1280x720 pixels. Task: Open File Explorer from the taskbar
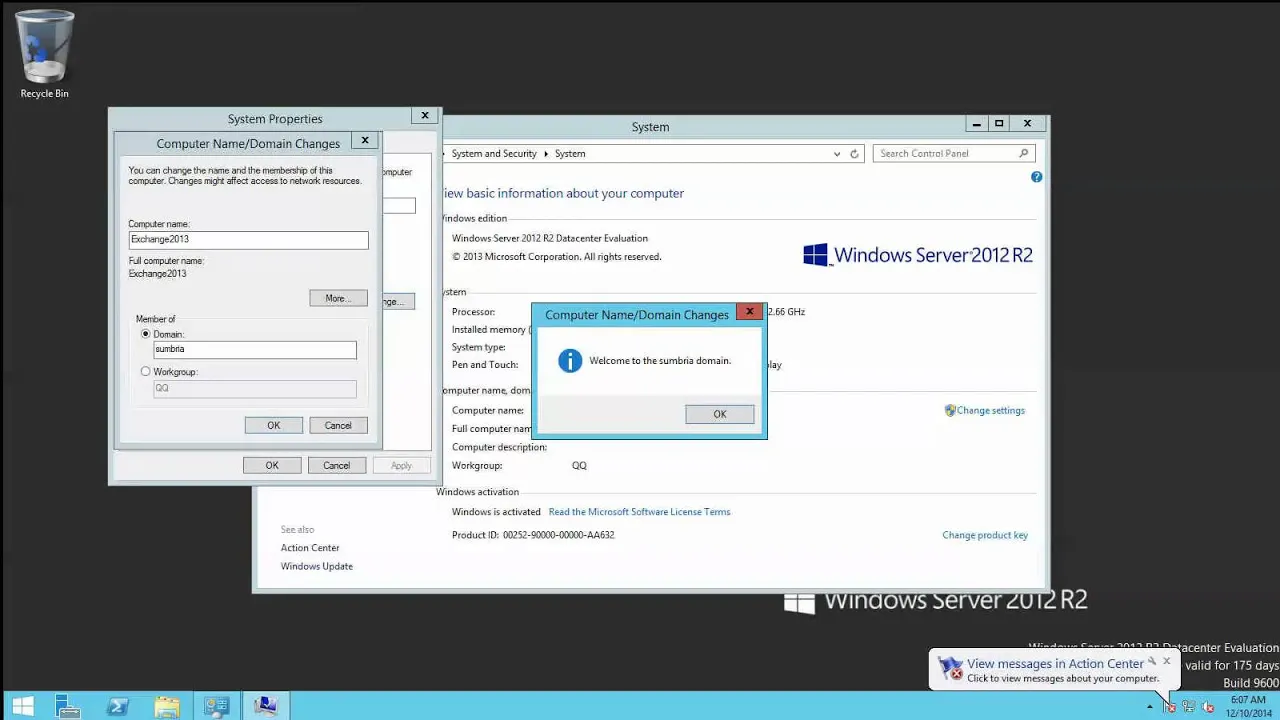(x=167, y=706)
